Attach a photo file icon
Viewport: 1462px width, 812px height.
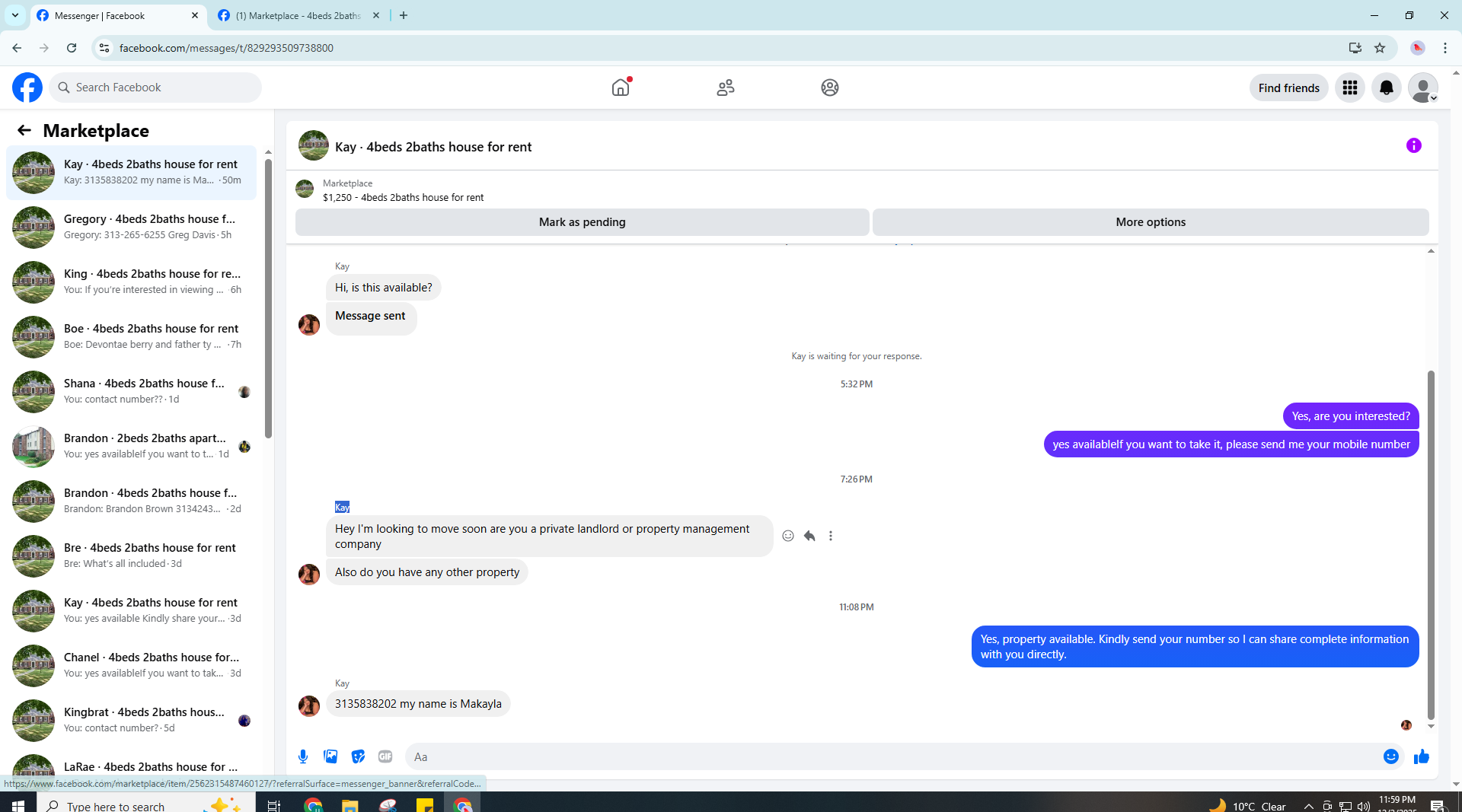(330, 756)
